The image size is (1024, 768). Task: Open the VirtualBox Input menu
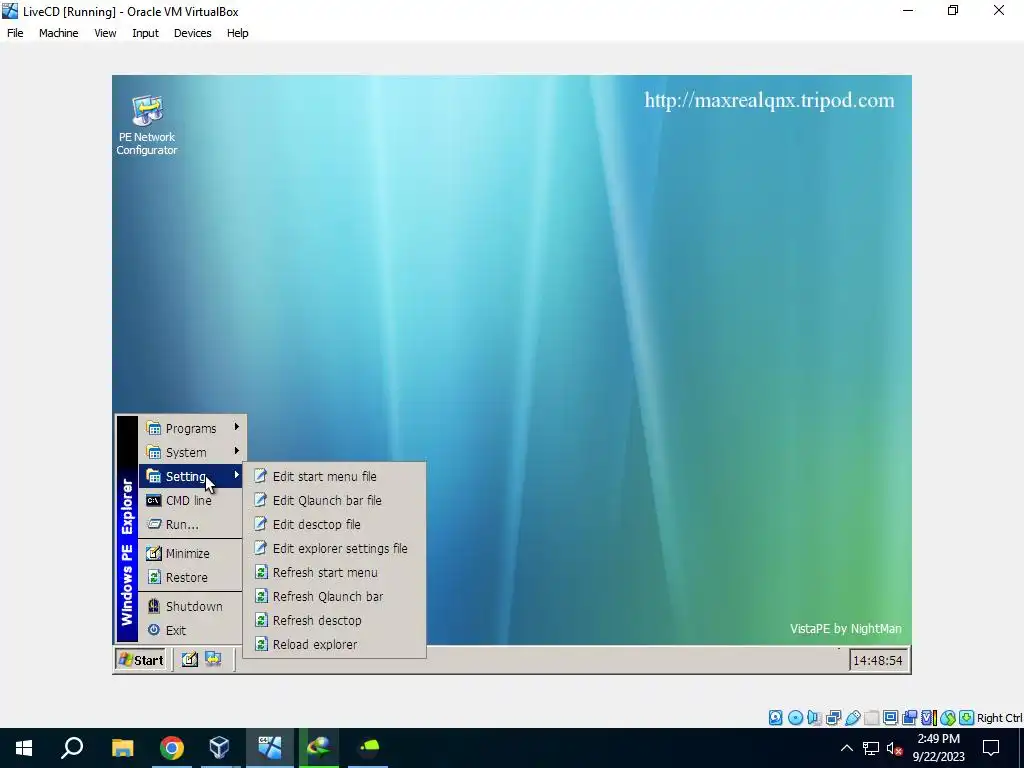tap(145, 33)
